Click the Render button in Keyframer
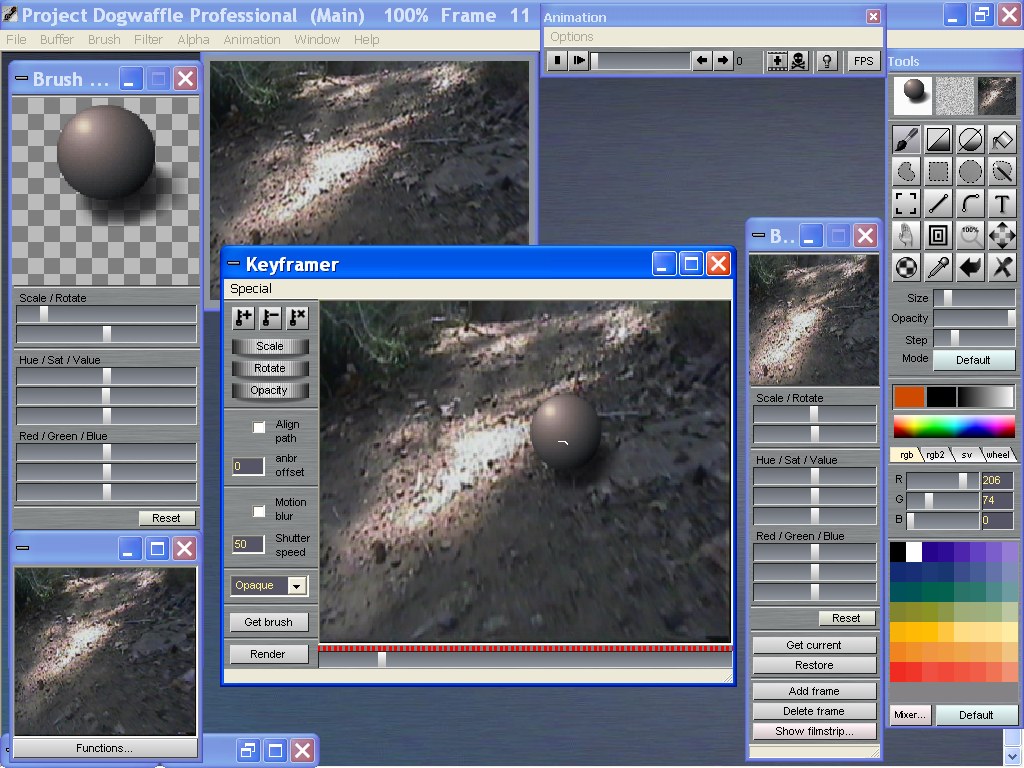 pyautogui.click(x=268, y=654)
